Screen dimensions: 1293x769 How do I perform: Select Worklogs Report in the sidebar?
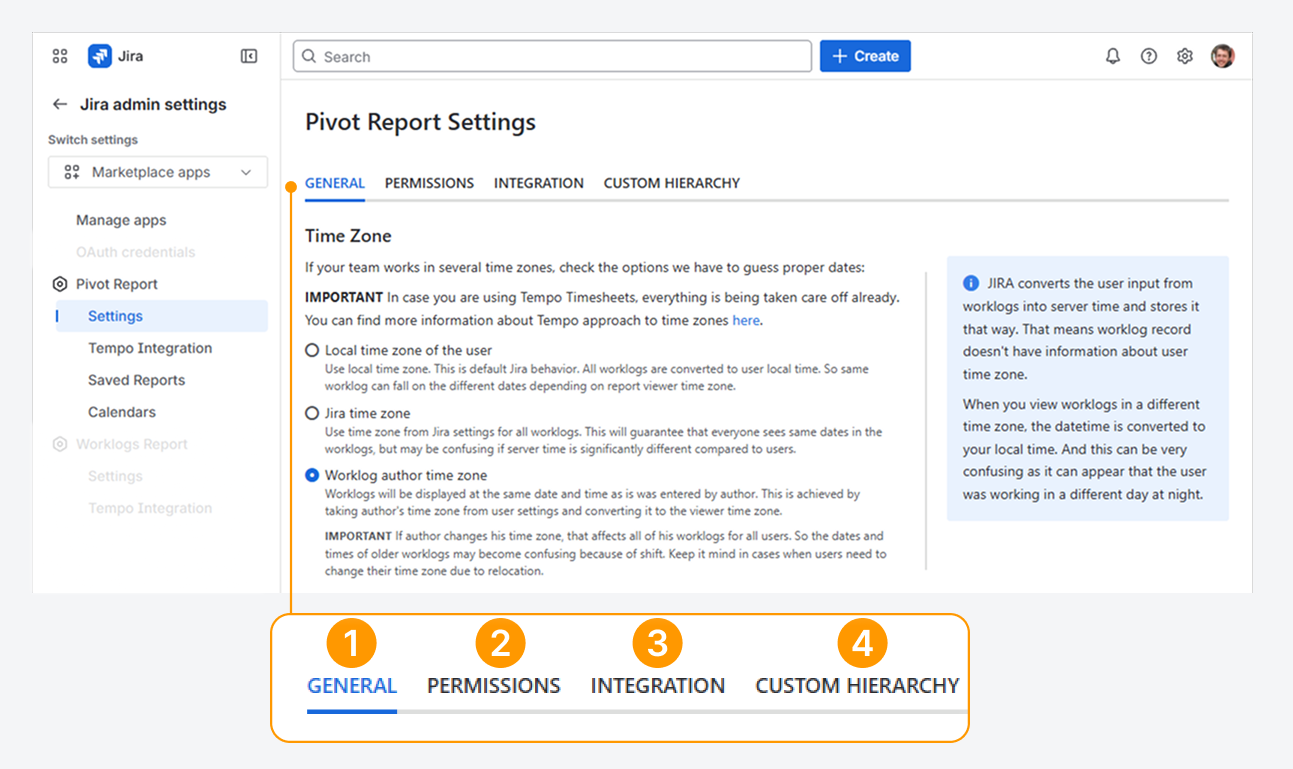[x=132, y=444]
